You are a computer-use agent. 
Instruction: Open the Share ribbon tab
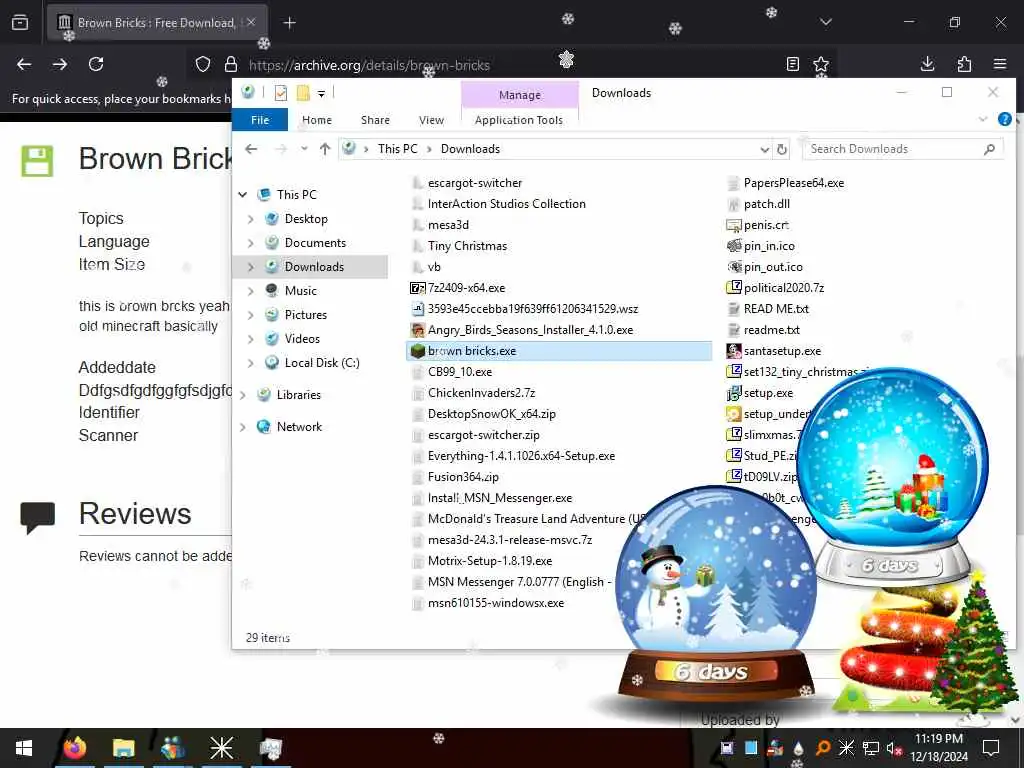coord(375,120)
